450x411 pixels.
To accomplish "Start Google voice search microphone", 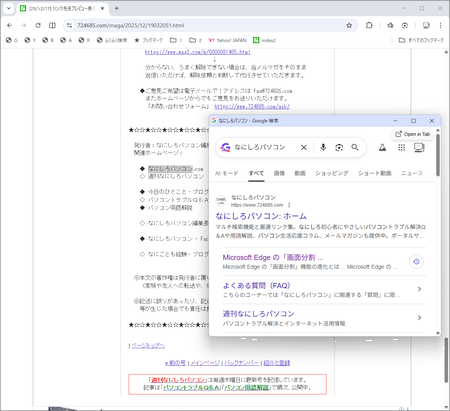I will [323, 147].
